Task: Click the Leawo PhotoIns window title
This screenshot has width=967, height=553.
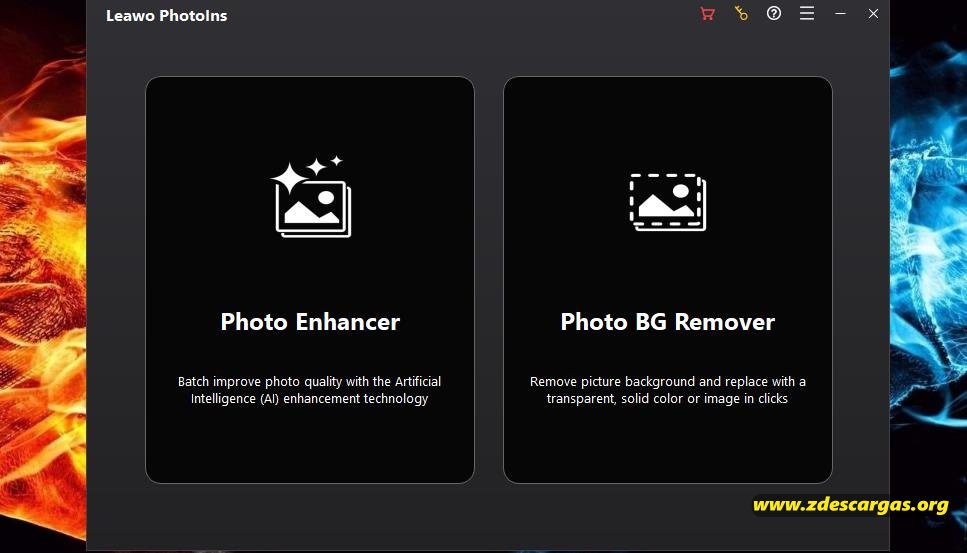Action: [167, 15]
